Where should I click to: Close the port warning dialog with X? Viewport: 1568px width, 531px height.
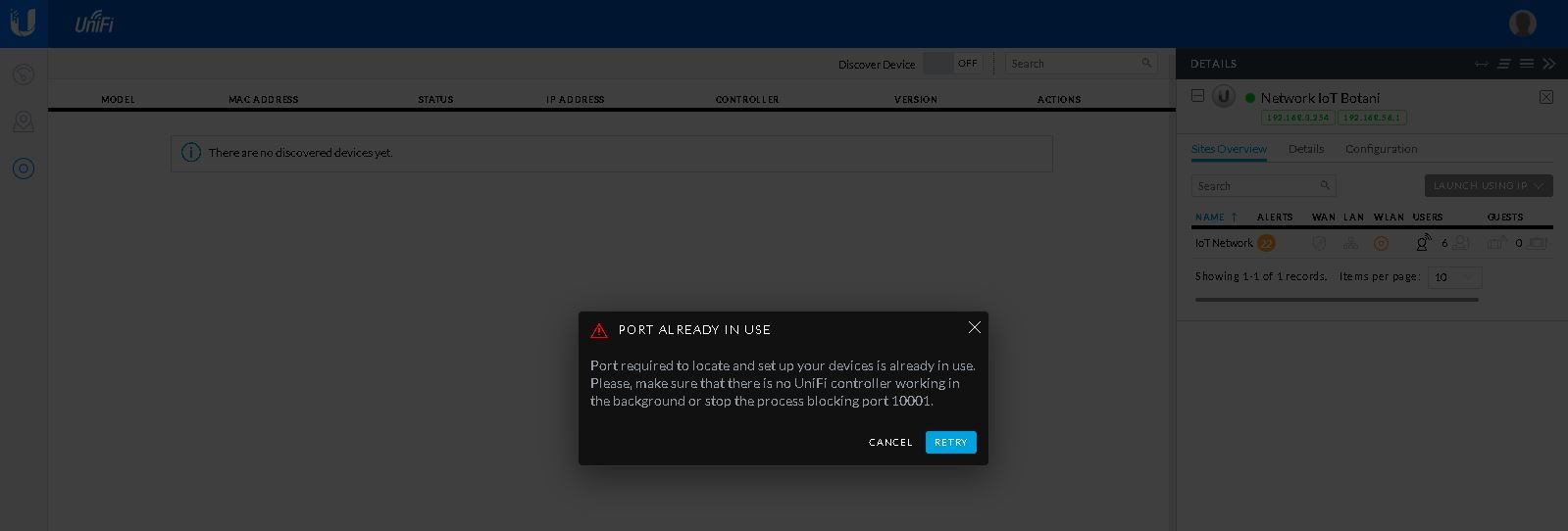974,327
